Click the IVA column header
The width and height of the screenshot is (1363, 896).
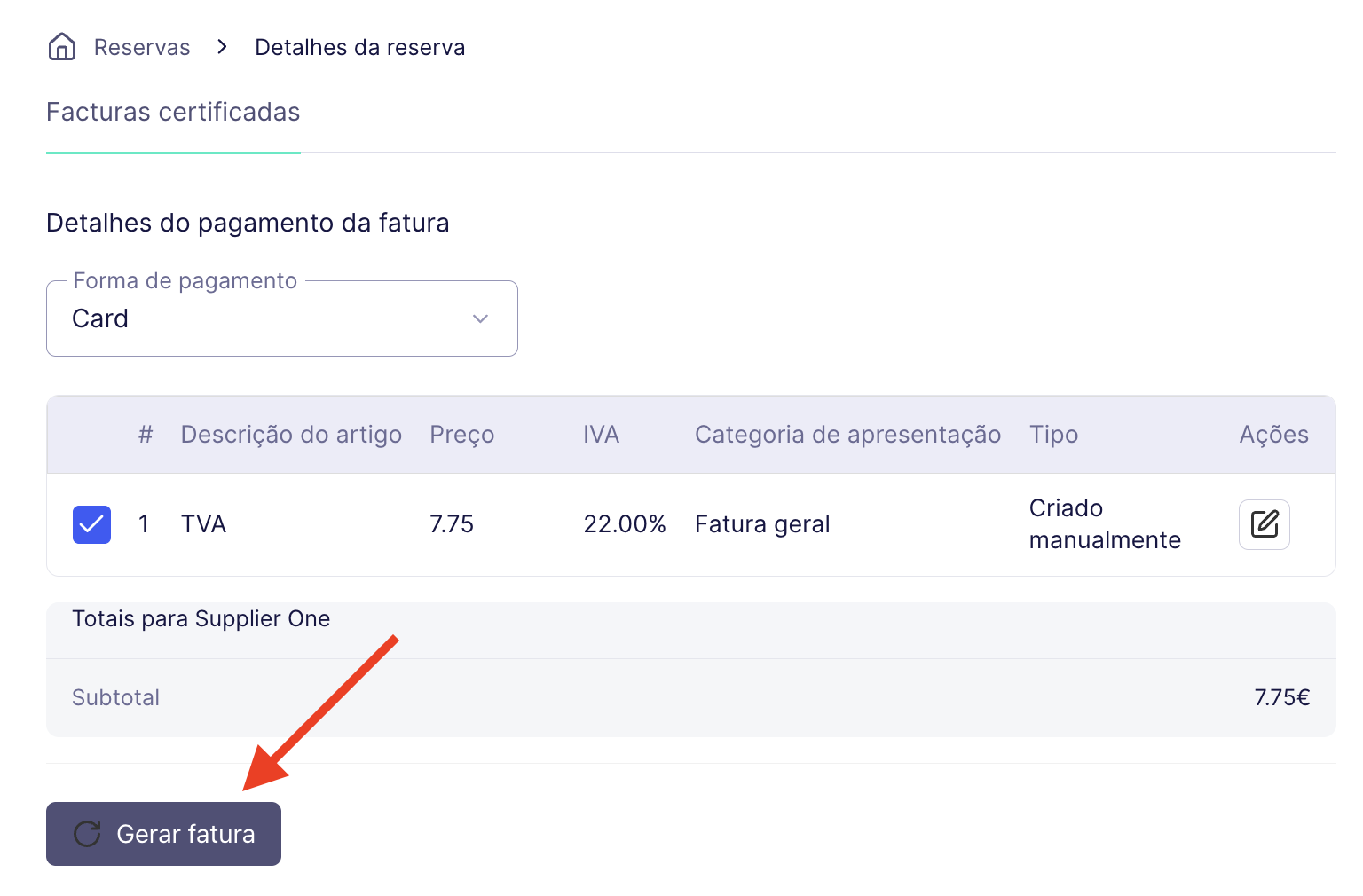click(601, 435)
